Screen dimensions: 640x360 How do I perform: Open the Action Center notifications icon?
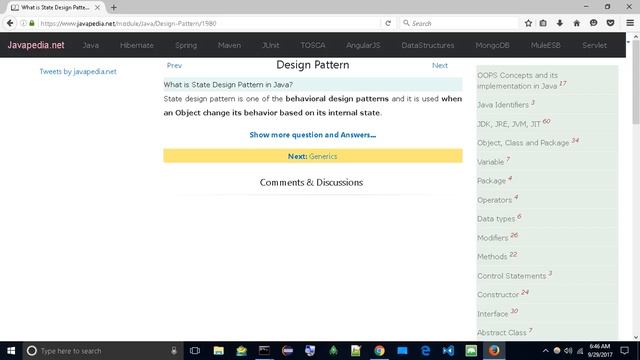click(624, 351)
